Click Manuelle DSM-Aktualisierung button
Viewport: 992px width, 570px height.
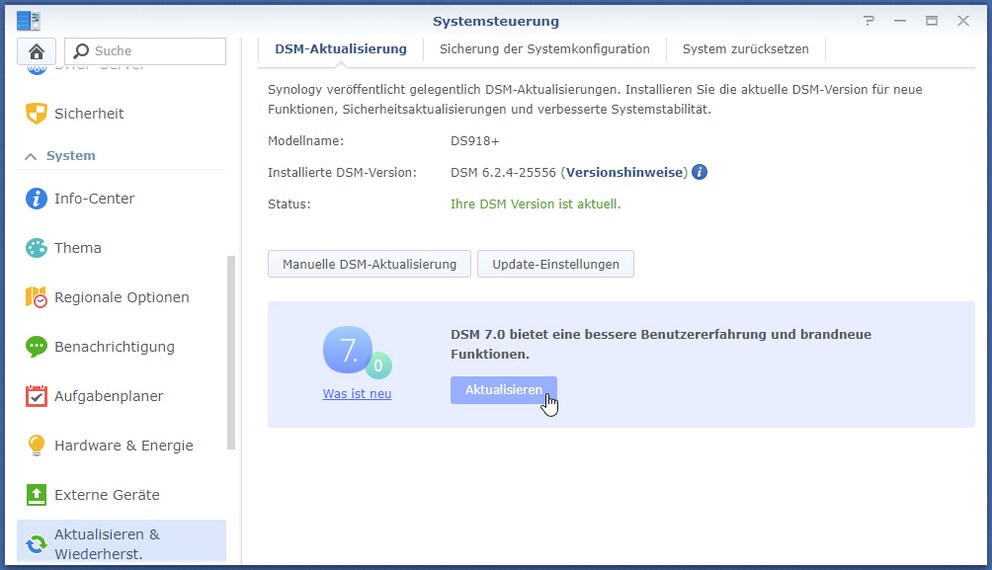click(x=369, y=264)
